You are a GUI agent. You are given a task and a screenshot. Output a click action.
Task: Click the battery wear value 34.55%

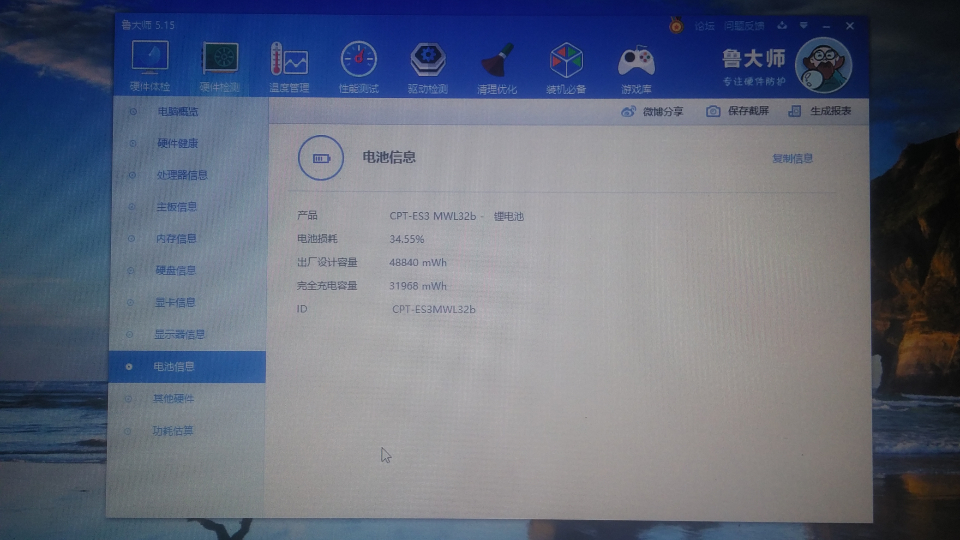(x=407, y=239)
